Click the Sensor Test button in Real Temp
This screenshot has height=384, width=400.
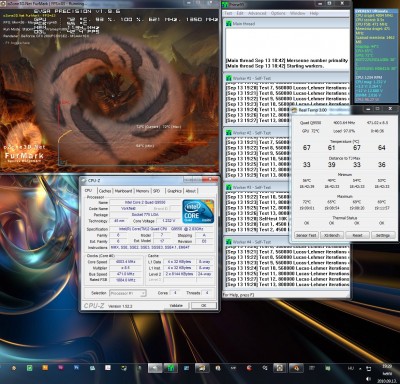[306, 235]
